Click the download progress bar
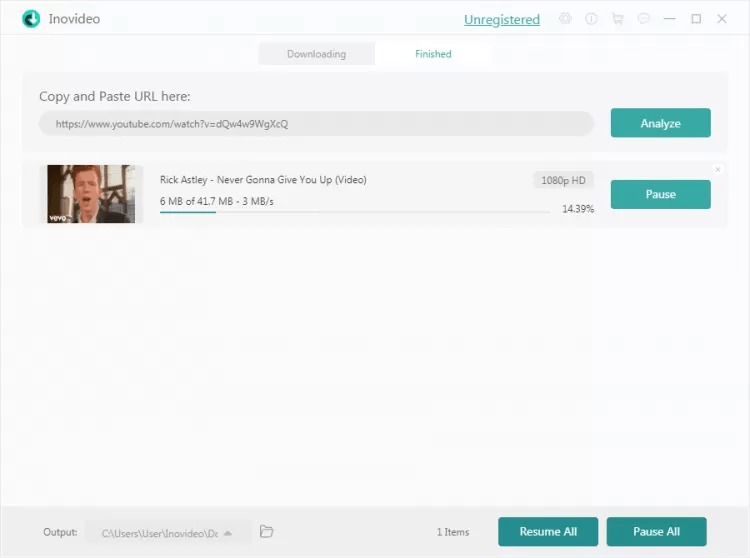750x558 pixels. 354,213
